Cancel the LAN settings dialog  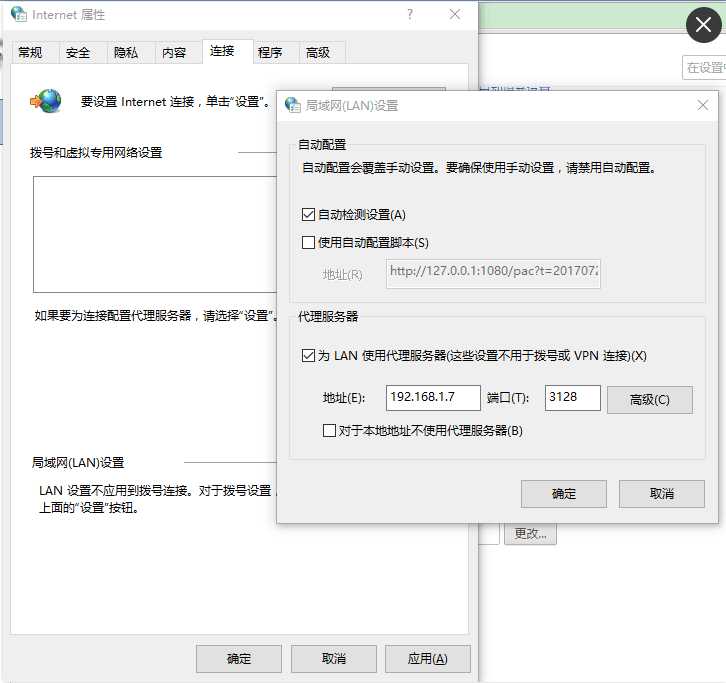pyautogui.click(x=662, y=494)
